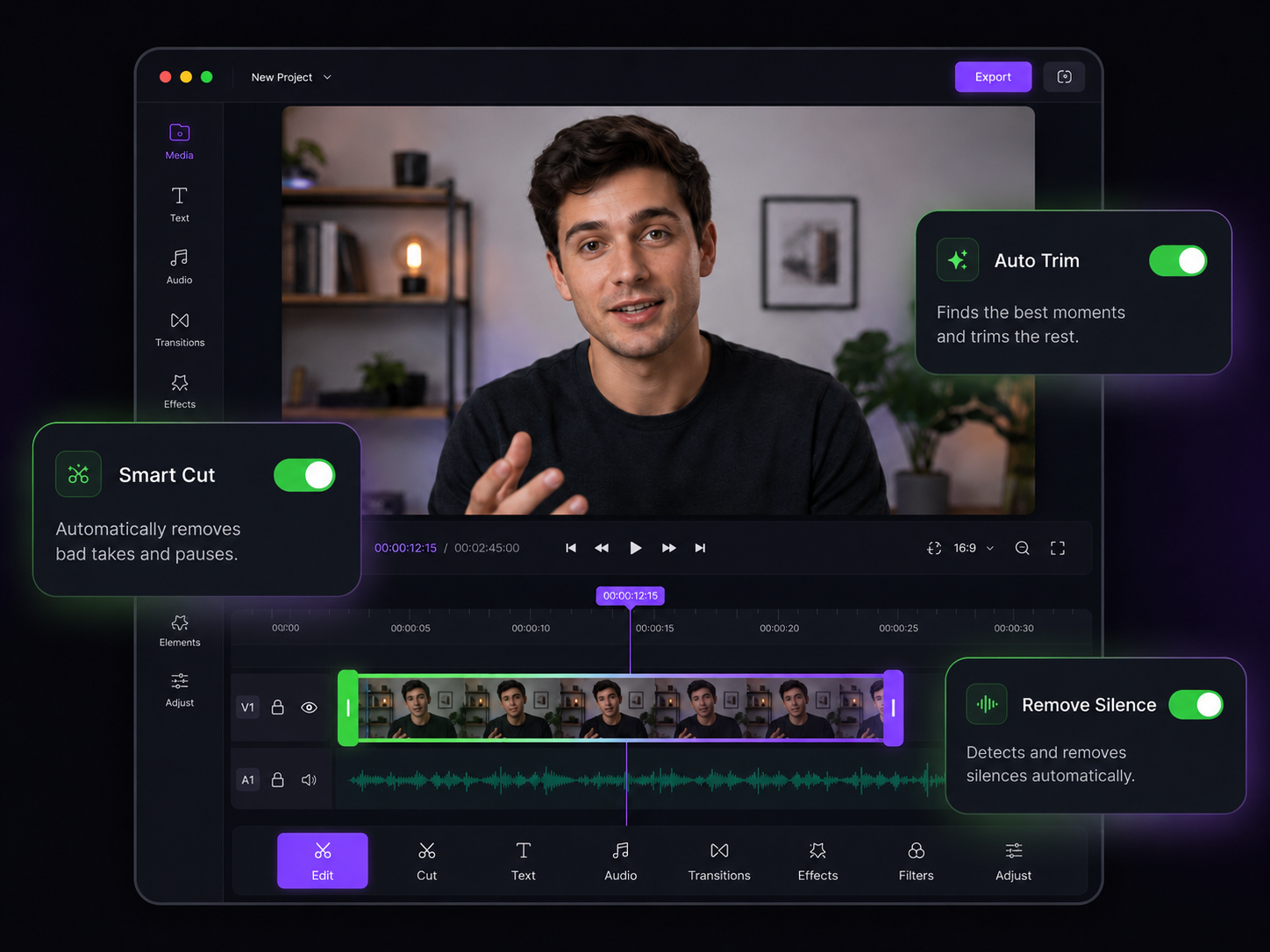Click the playhead marker 00:00:12:15
Viewport: 1270px width, 952px height.
pyautogui.click(x=630, y=596)
